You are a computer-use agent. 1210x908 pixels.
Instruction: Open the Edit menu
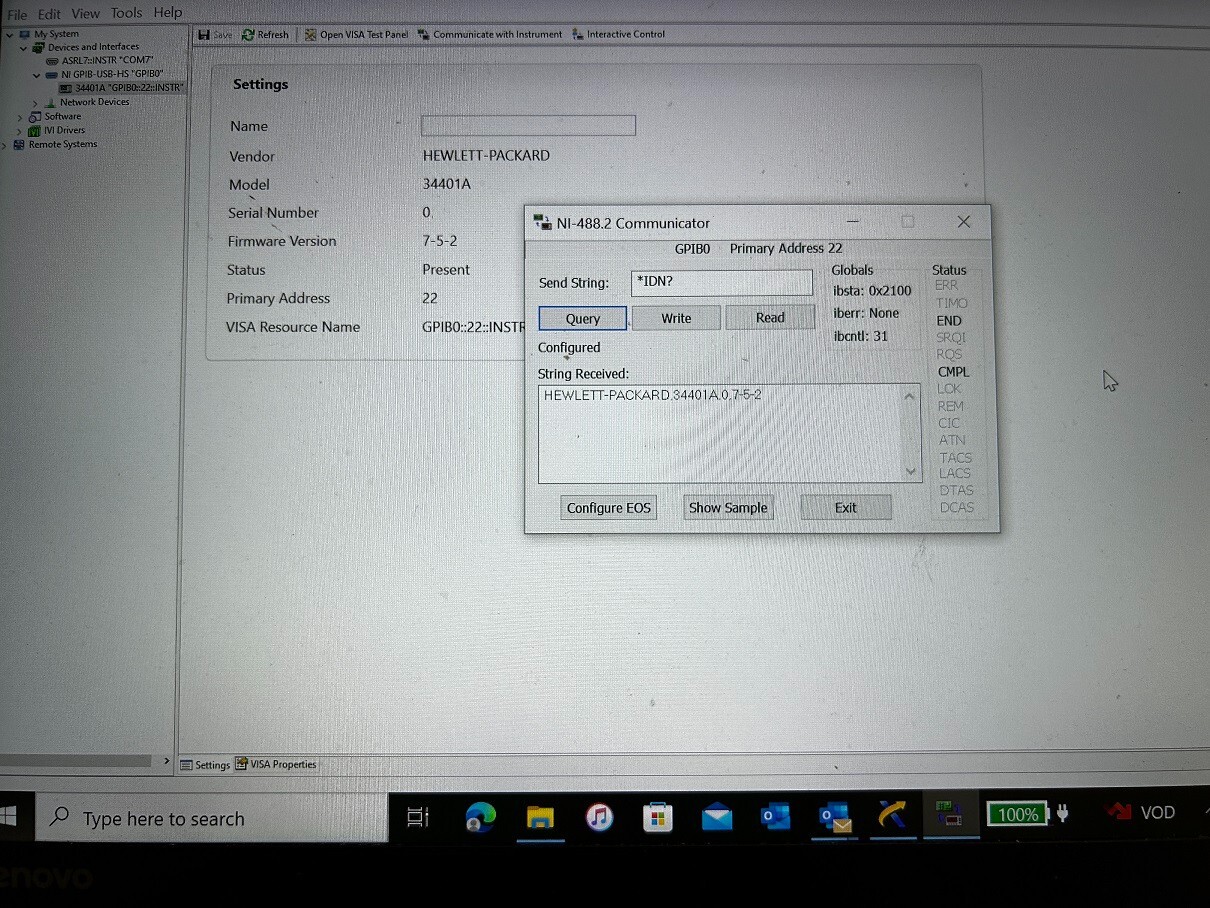[x=49, y=14]
